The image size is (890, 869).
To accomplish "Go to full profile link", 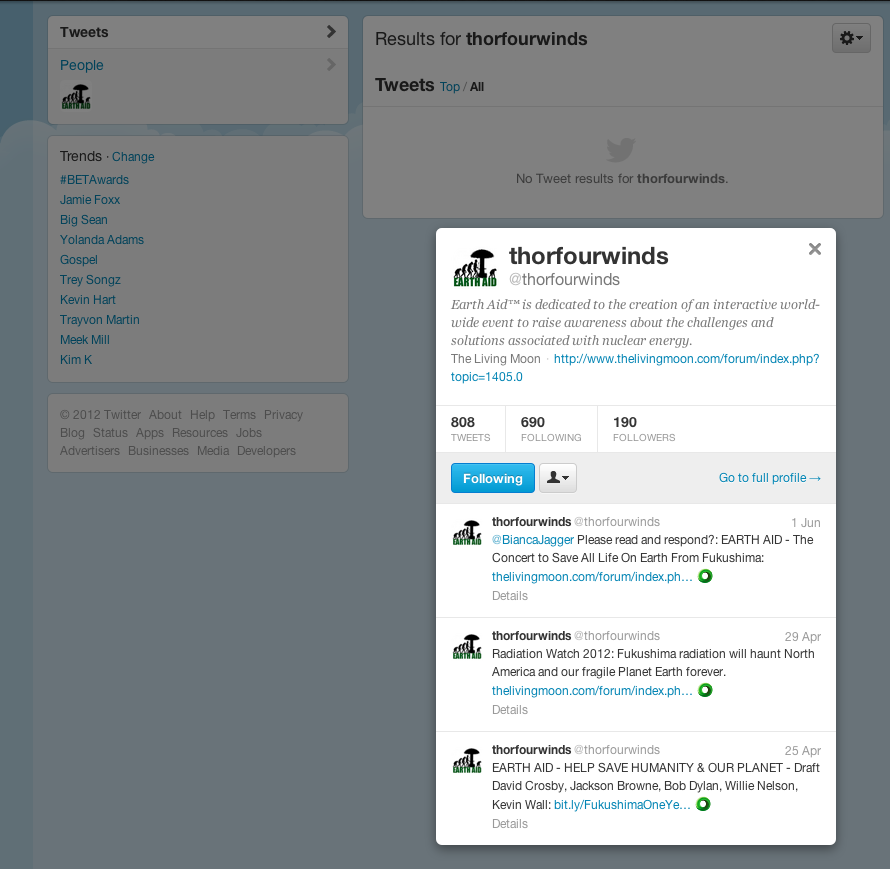I will pyautogui.click(x=769, y=478).
